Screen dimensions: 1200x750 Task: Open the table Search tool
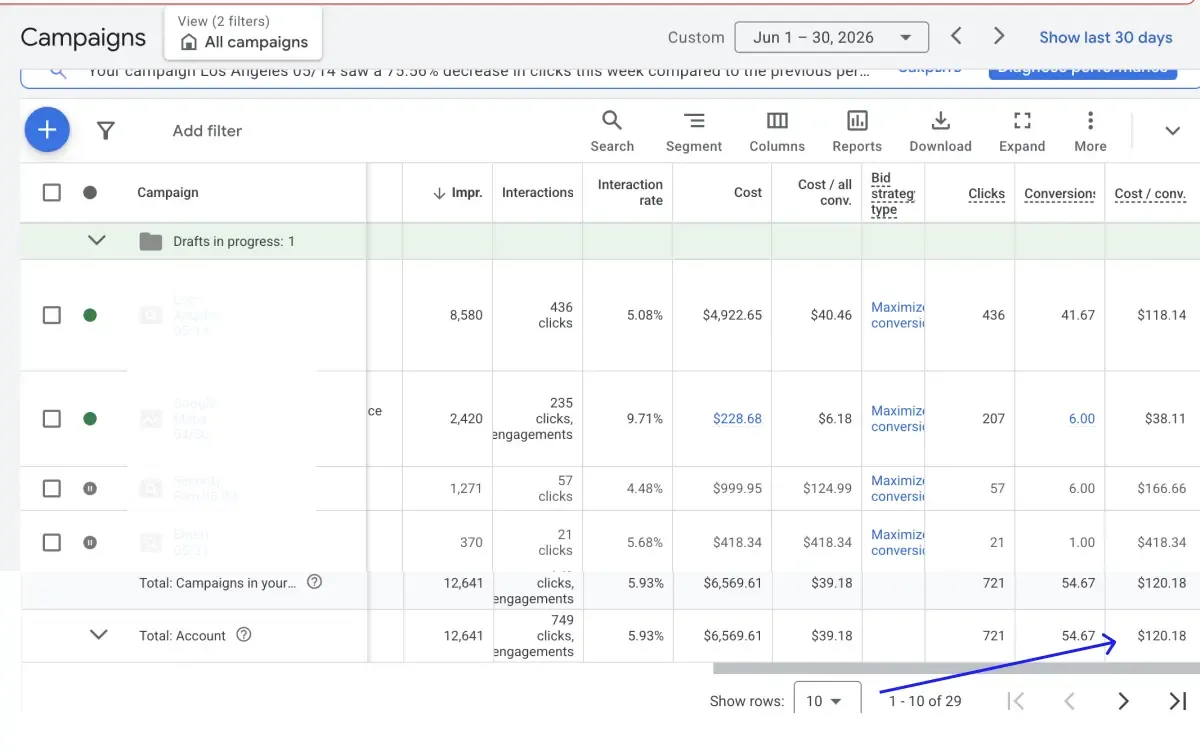pyautogui.click(x=612, y=132)
